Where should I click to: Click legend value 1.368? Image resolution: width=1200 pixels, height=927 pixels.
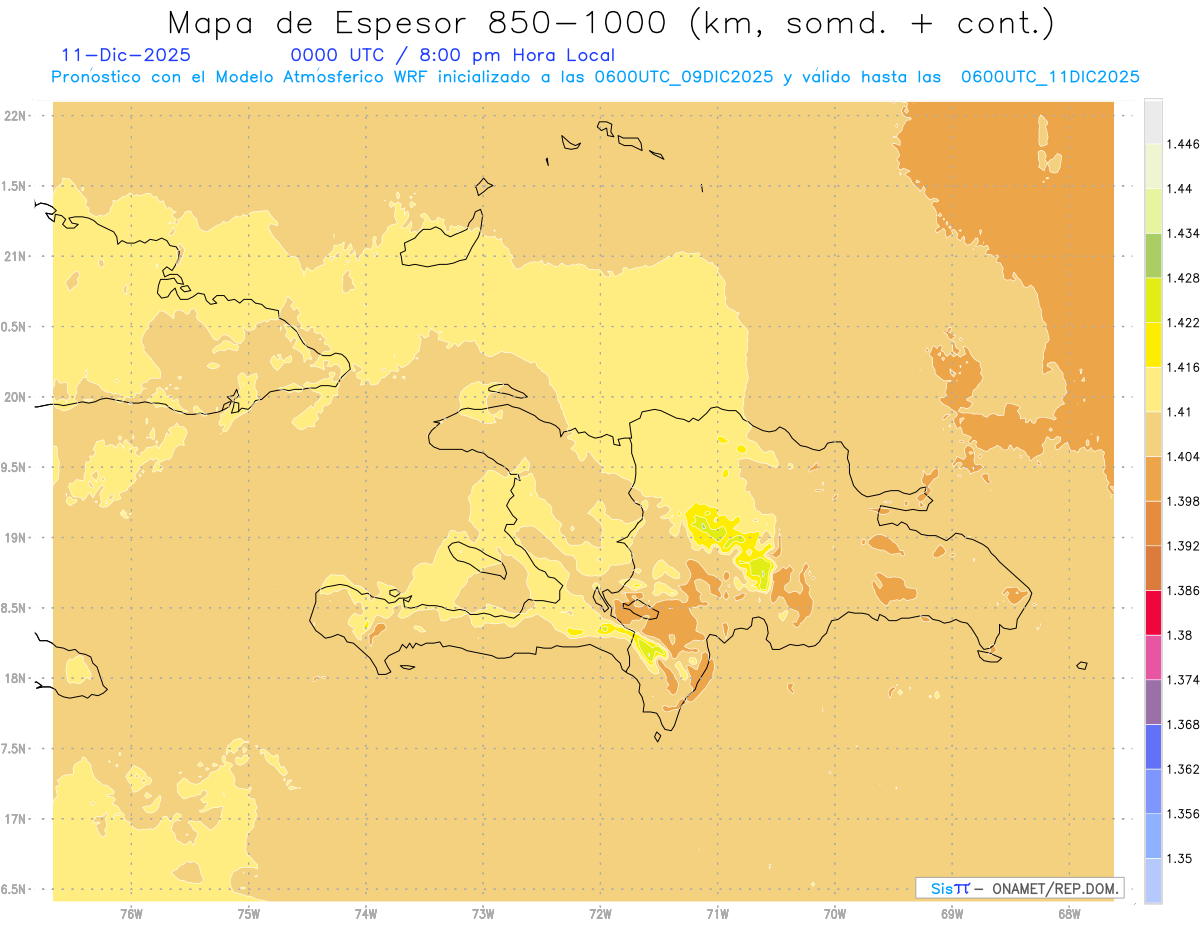pyautogui.click(x=1184, y=724)
